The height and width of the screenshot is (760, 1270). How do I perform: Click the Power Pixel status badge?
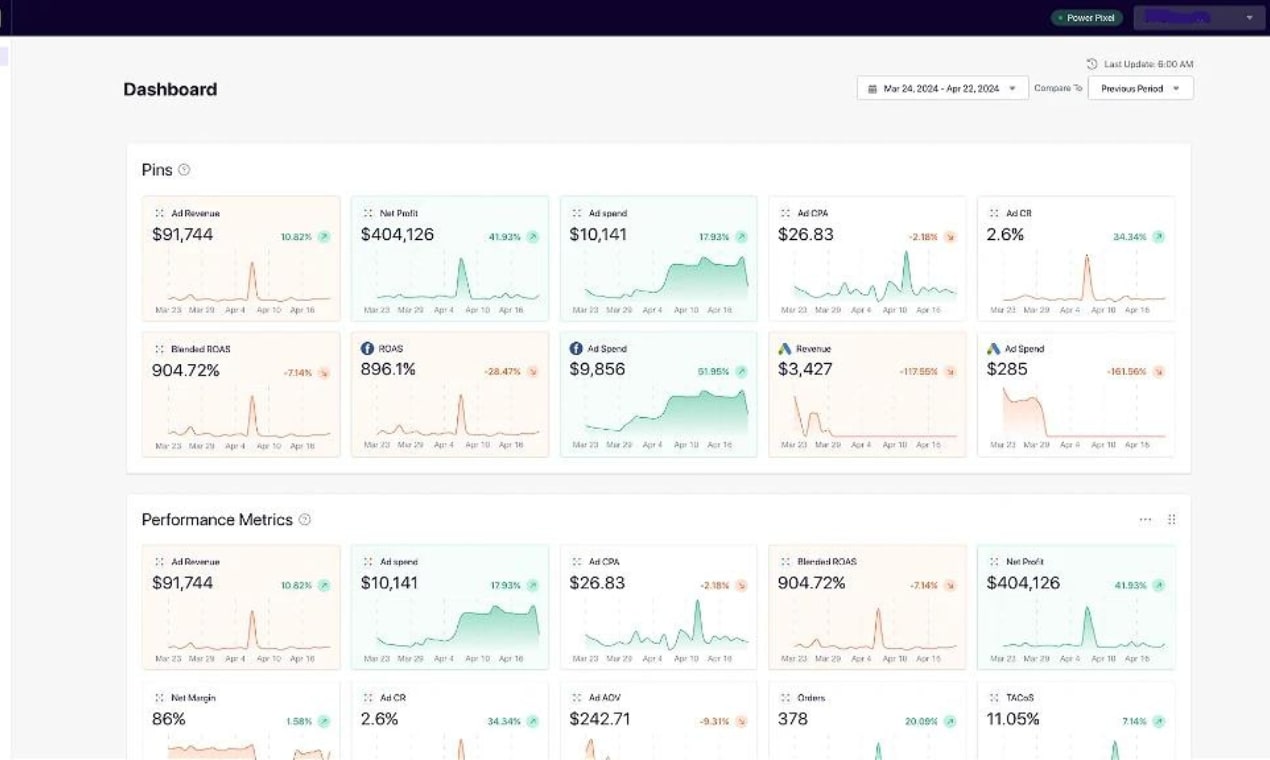(x=1087, y=17)
